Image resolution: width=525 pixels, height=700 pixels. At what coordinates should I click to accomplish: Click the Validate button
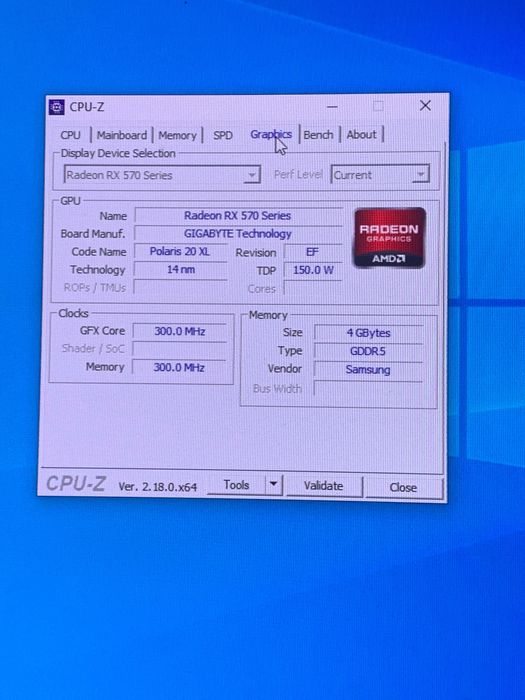click(324, 486)
